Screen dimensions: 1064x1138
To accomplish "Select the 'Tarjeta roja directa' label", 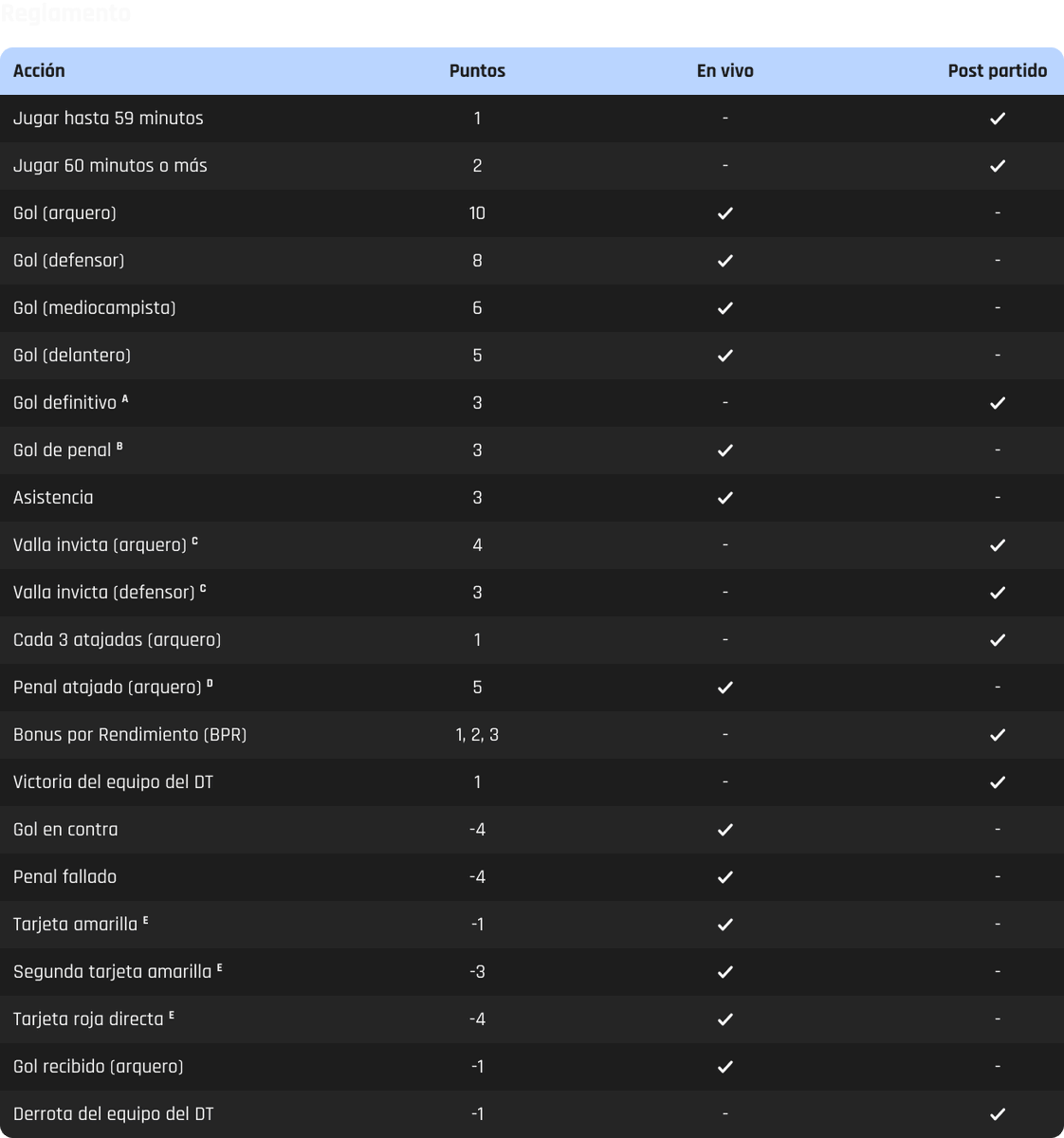I will click(88, 1019).
